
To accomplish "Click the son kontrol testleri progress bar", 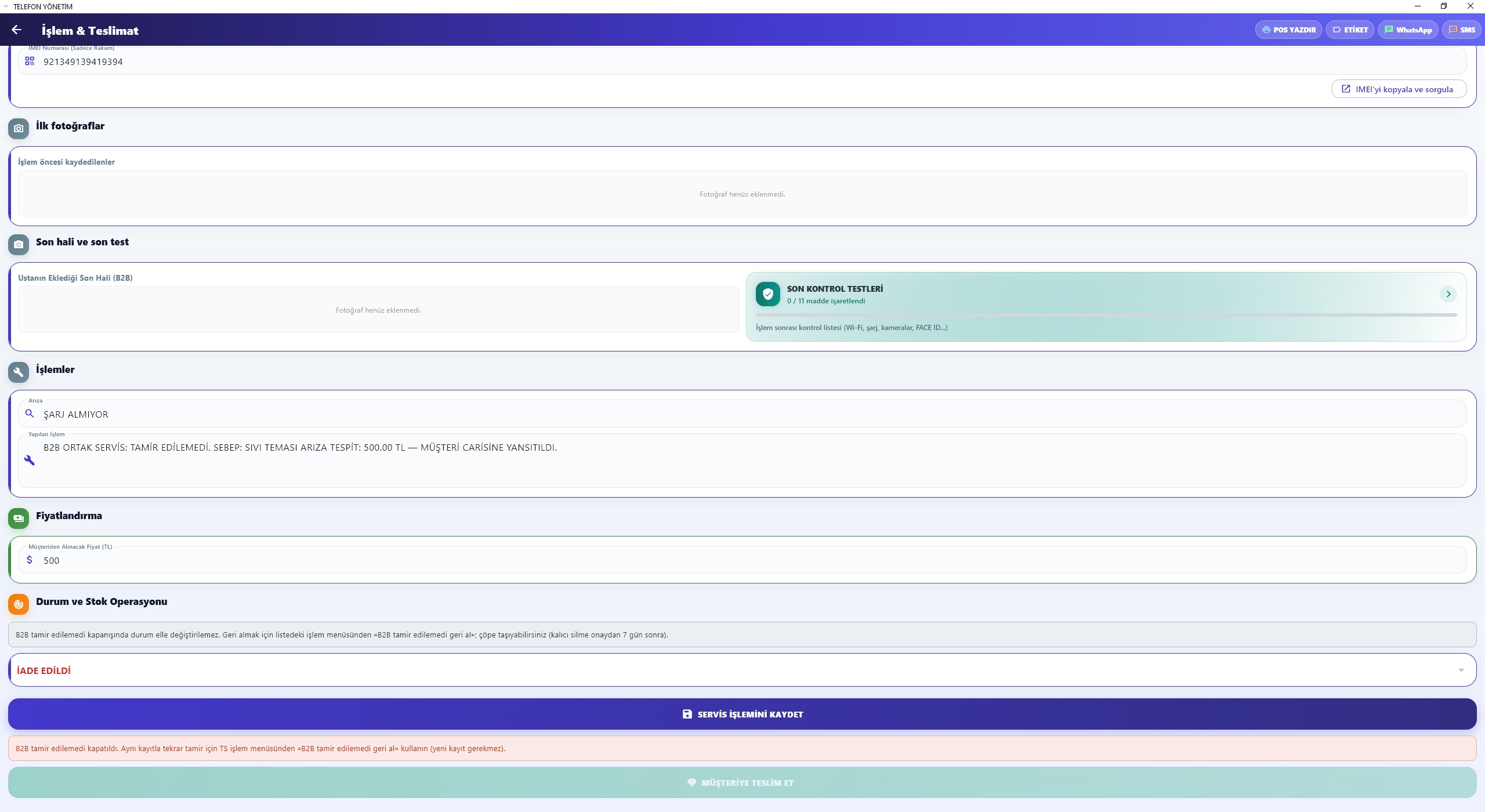I will point(1106,315).
